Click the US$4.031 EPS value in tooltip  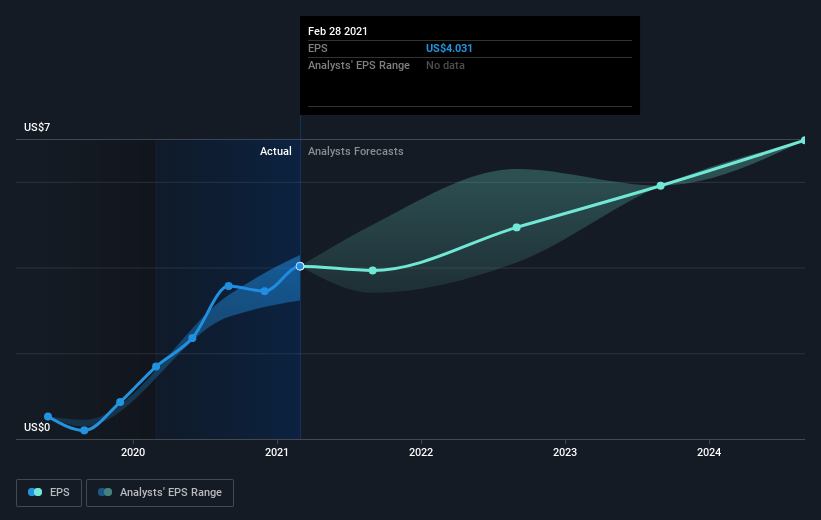[449, 48]
